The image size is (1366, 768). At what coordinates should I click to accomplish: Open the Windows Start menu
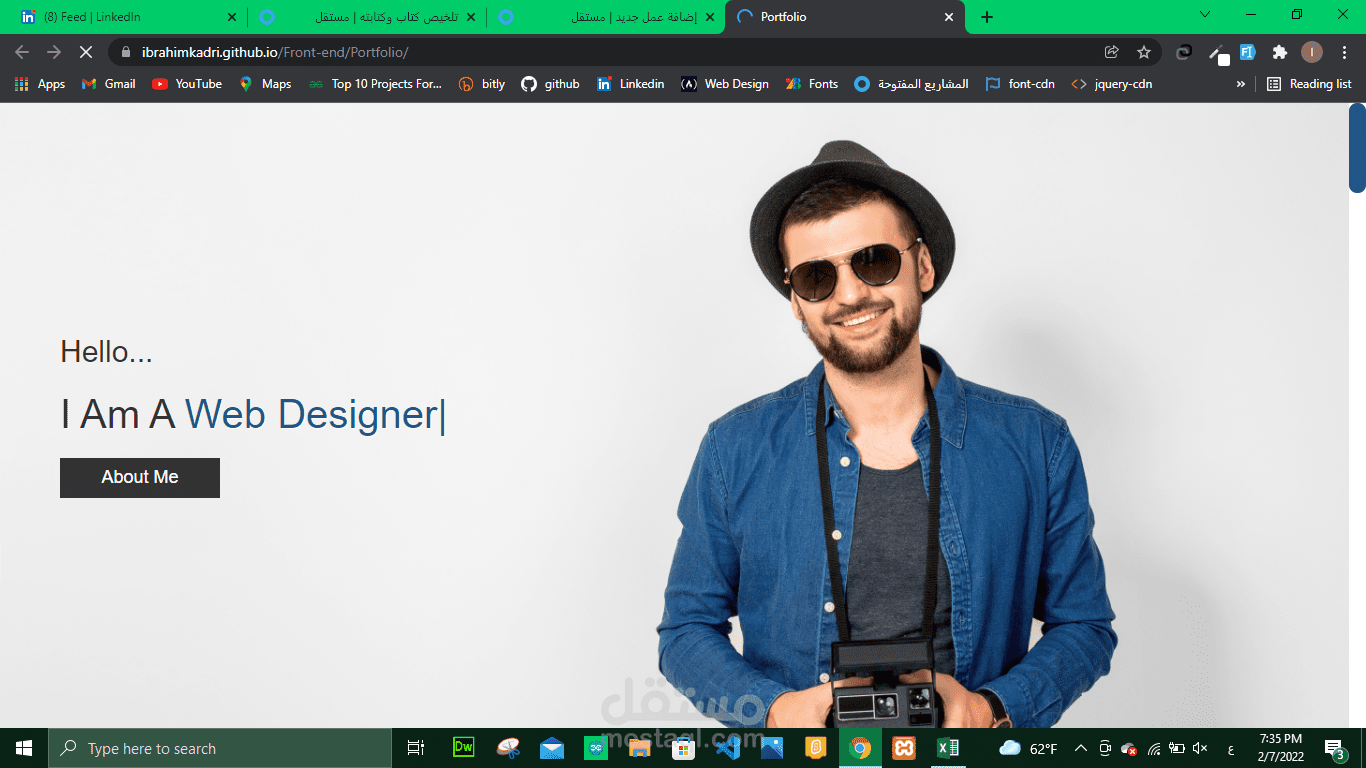[24, 748]
